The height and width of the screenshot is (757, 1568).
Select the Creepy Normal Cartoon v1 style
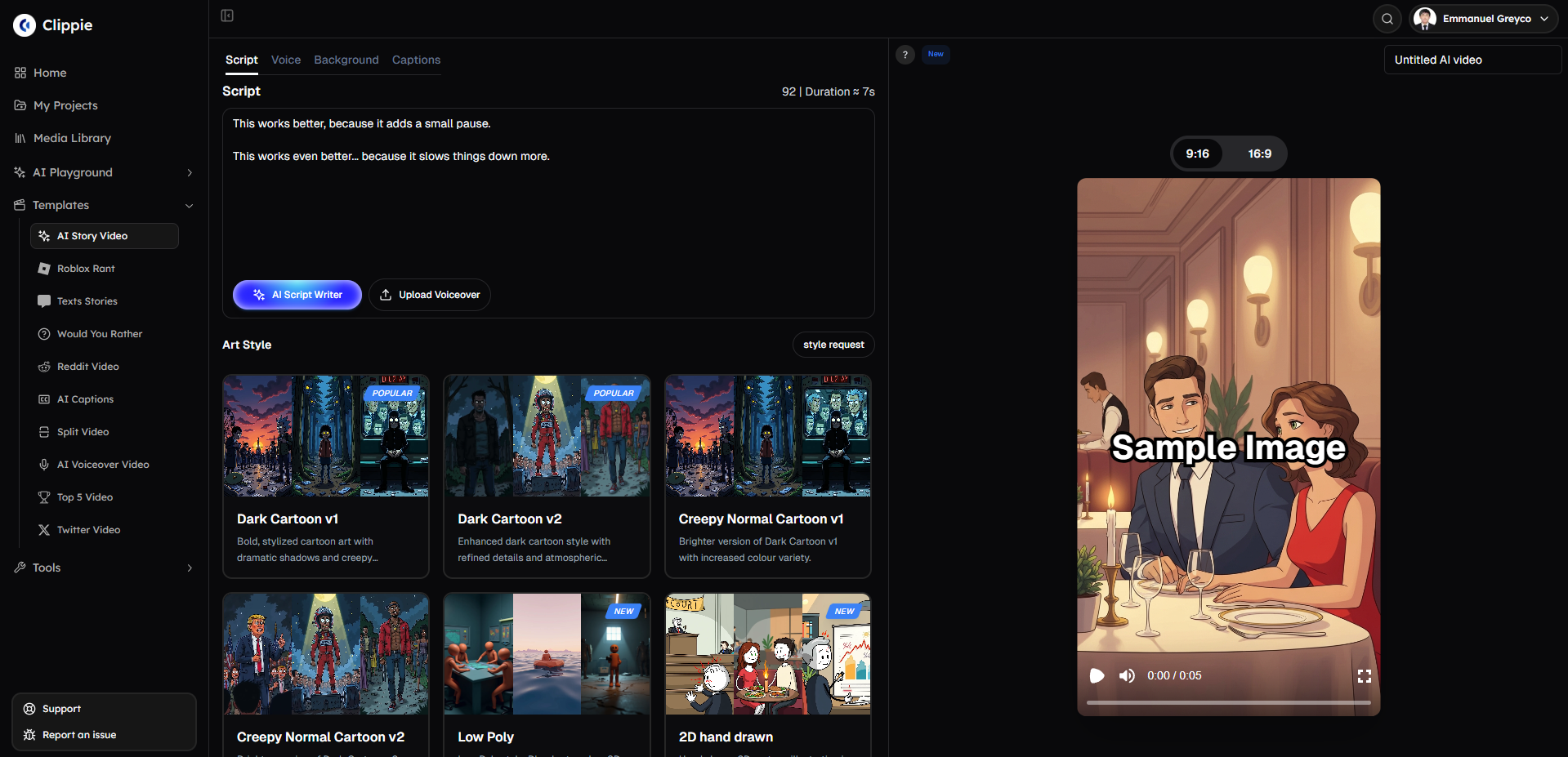pyautogui.click(x=768, y=476)
